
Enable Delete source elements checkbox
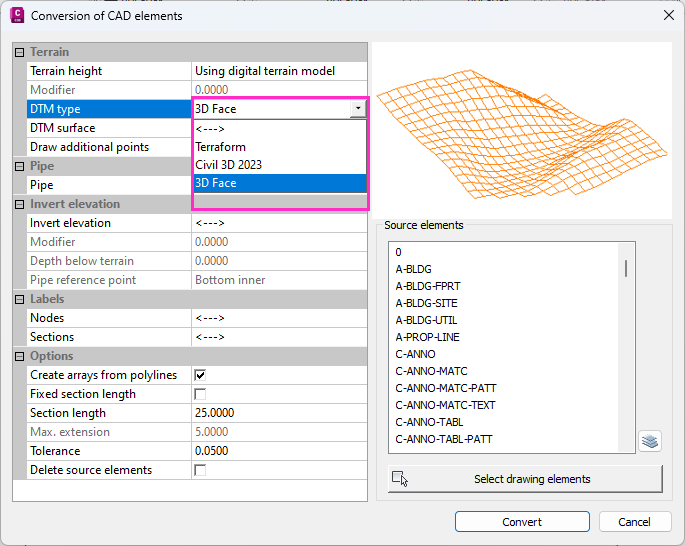(200, 470)
